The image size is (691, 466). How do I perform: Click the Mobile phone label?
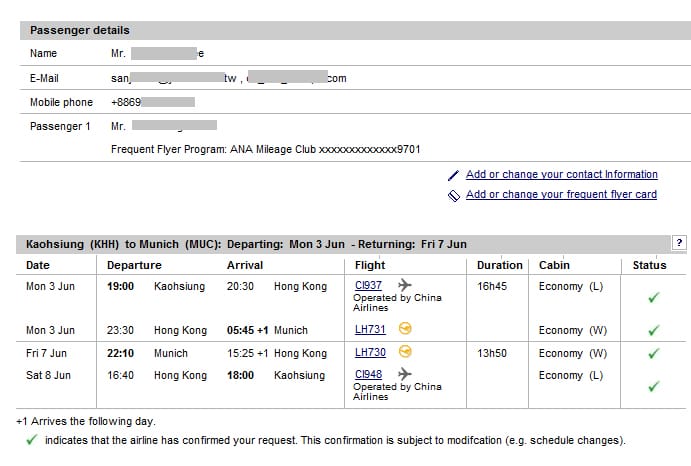pos(61,102)
